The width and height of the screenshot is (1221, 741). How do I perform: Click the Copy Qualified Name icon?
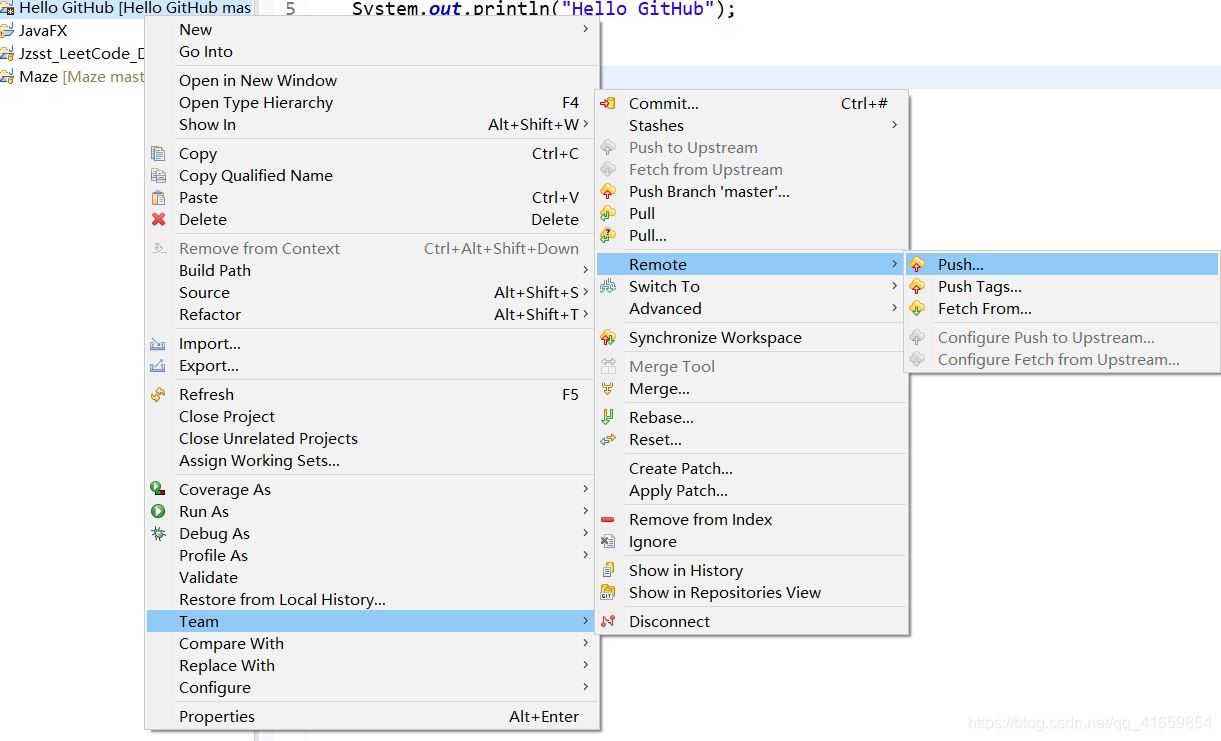click(158, 175)
